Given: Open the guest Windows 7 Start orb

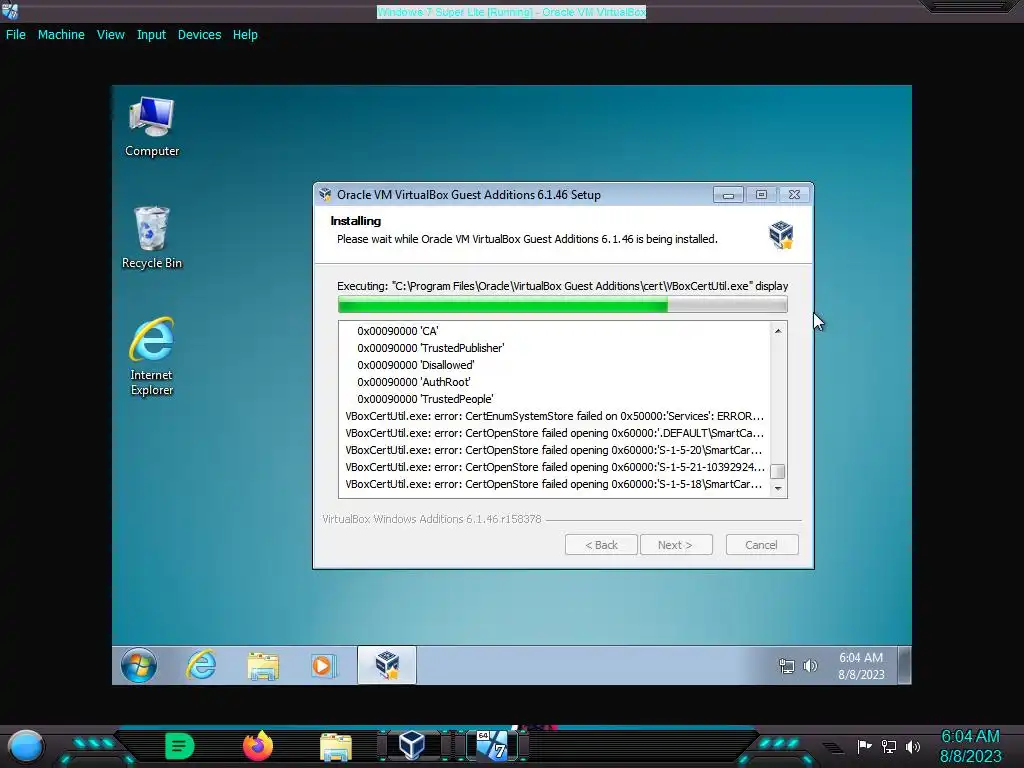Looking at the screenshot, I should click(138, 665).
